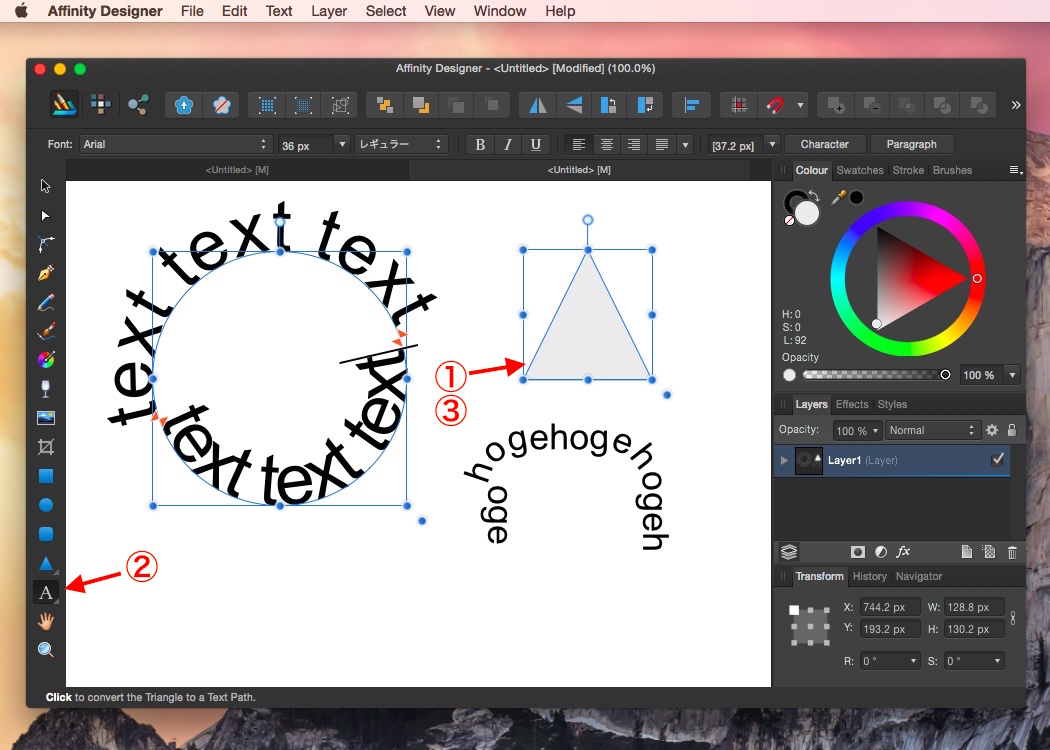Delete layer with trash icon
The height and width of the screenshot is (750, 1050).
click(1012, 552)
